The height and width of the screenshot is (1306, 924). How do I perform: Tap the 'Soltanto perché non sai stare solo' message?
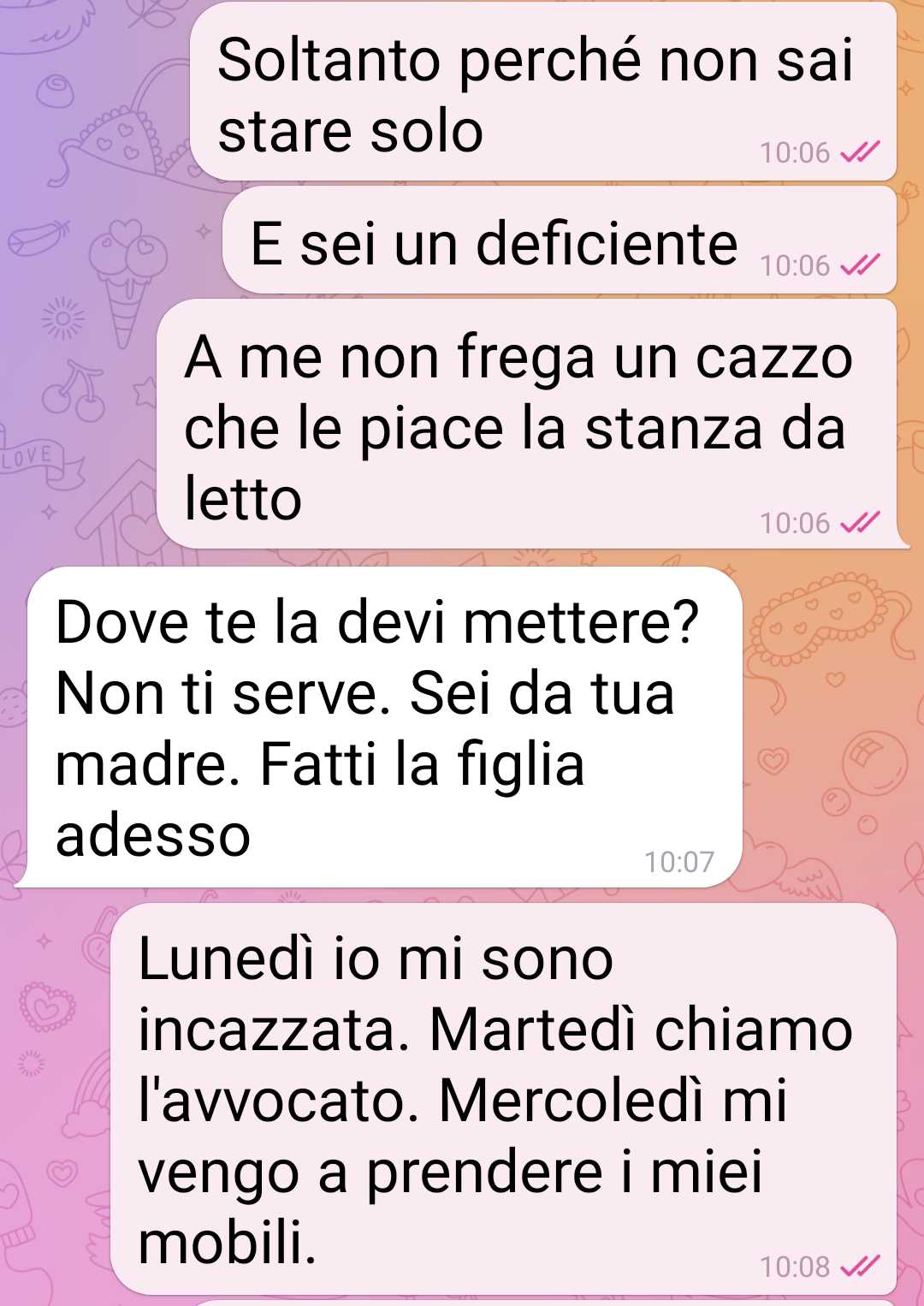coord(543,92)
